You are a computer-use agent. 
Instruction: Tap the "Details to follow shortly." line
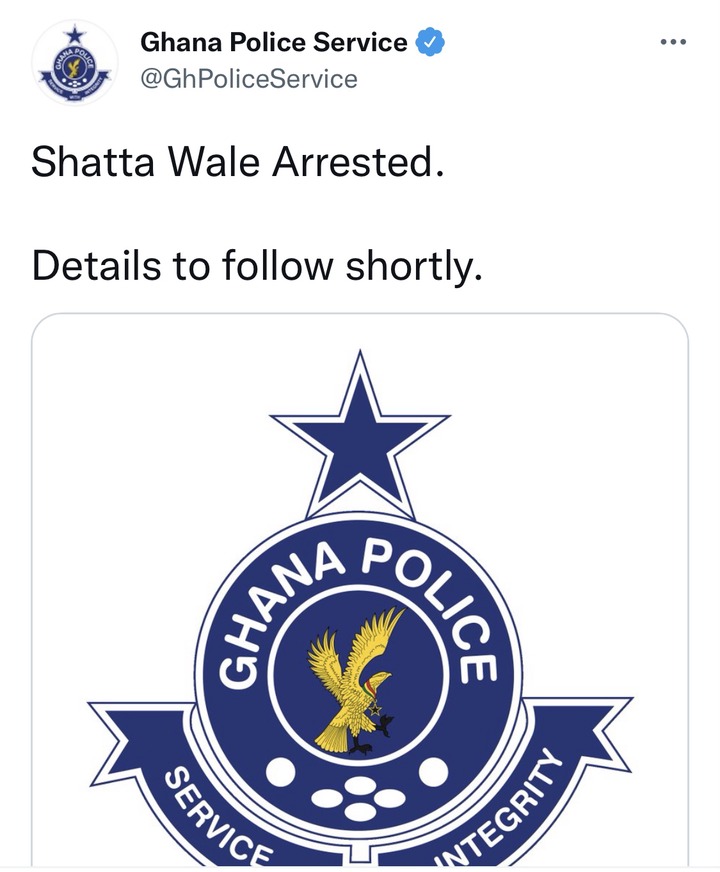tap(257, 266)
